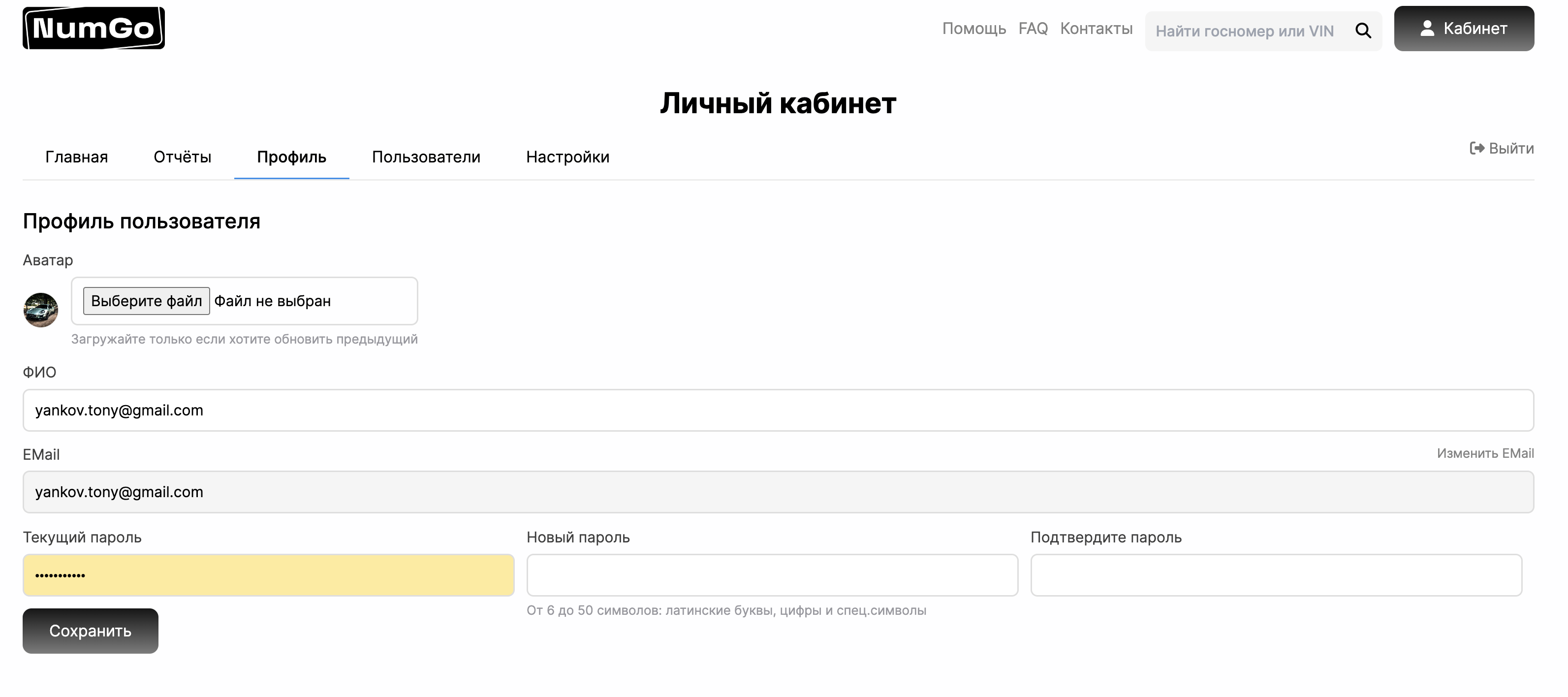Screen dimensions: 1568x697
Task: Open the Главная tab
Action: pyautogui.click(x=76, y=157)
